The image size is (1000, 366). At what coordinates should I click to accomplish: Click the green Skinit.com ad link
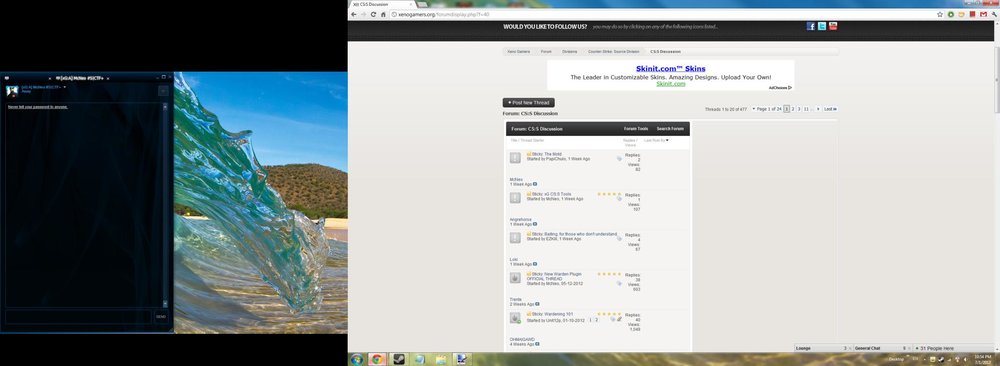[670, 84]
